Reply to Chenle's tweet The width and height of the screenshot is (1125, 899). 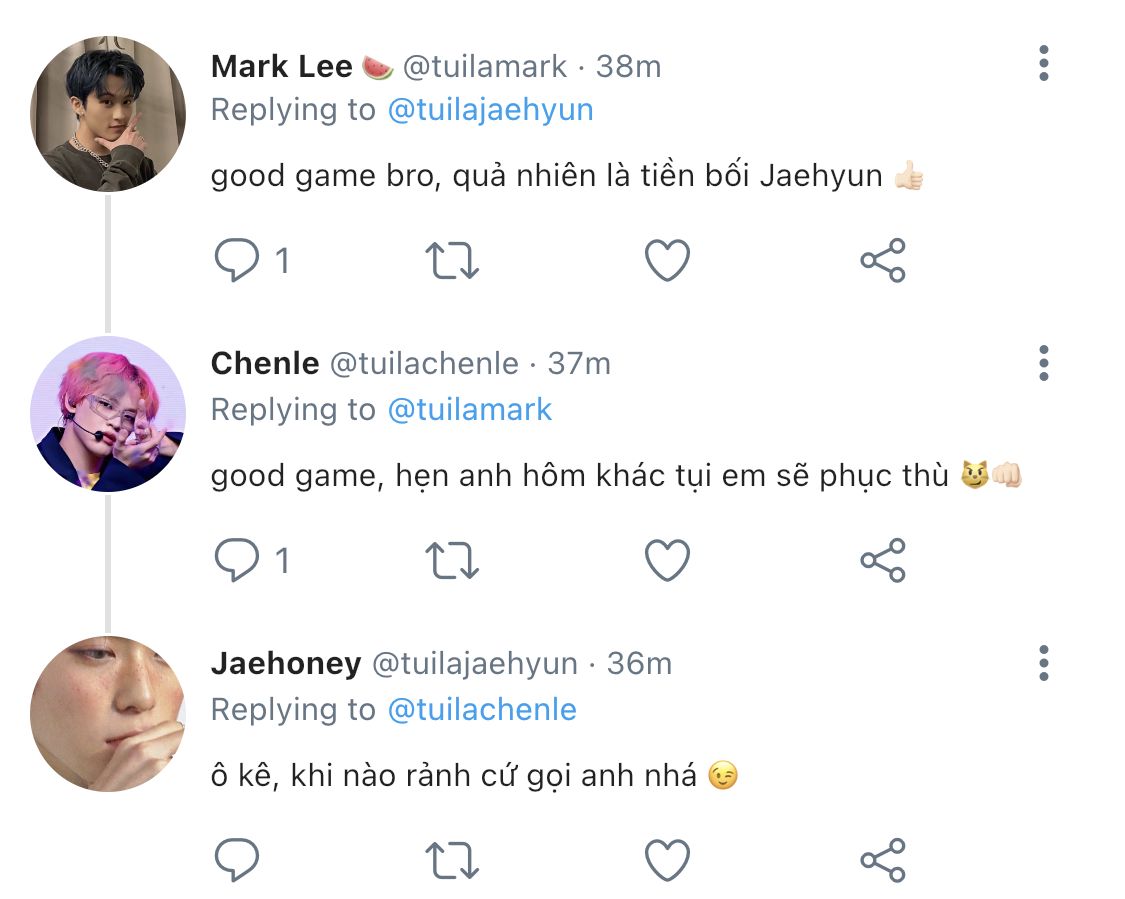(237, 560)
